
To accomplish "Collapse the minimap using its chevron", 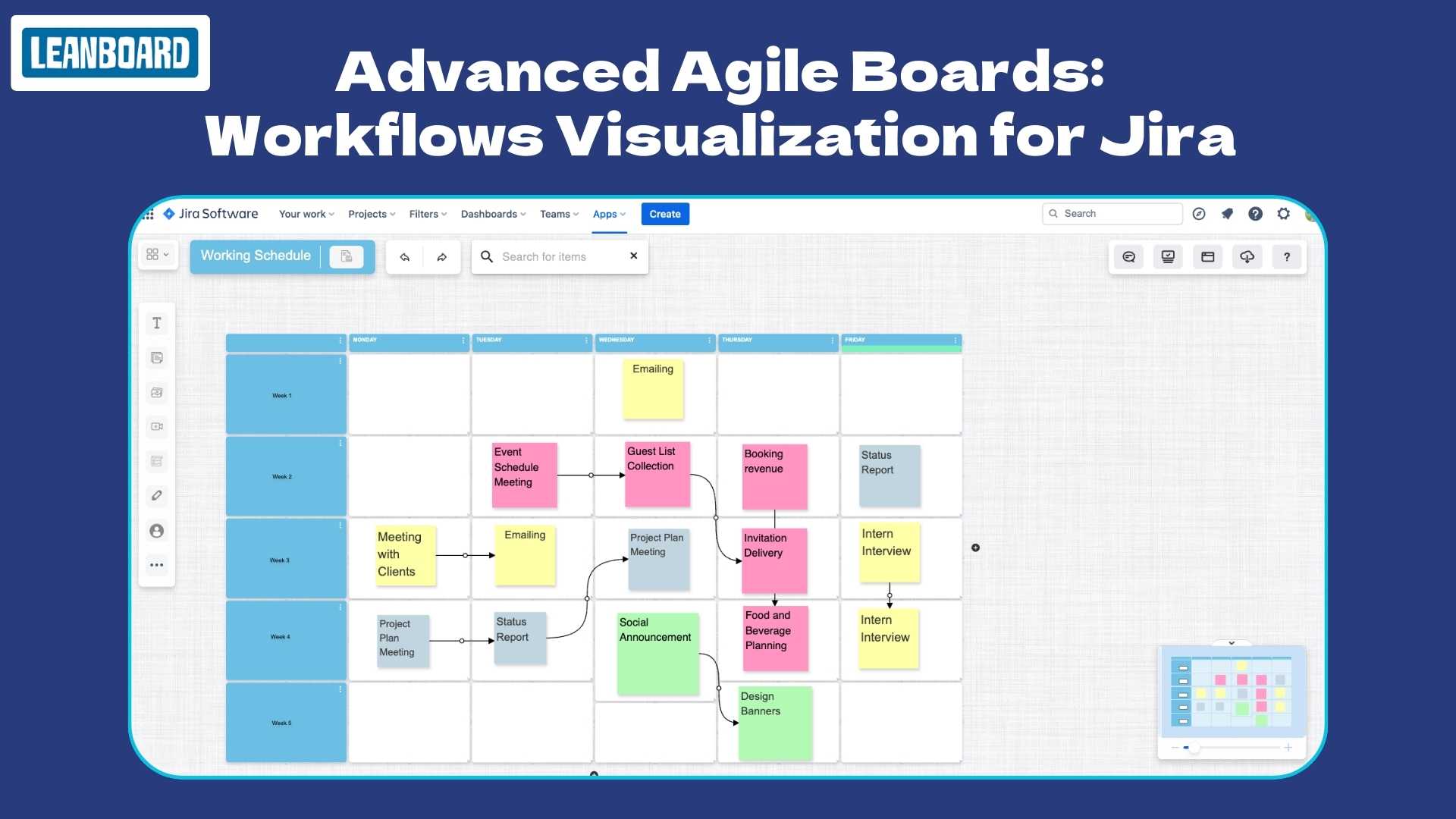I will tap(1231, 643).
